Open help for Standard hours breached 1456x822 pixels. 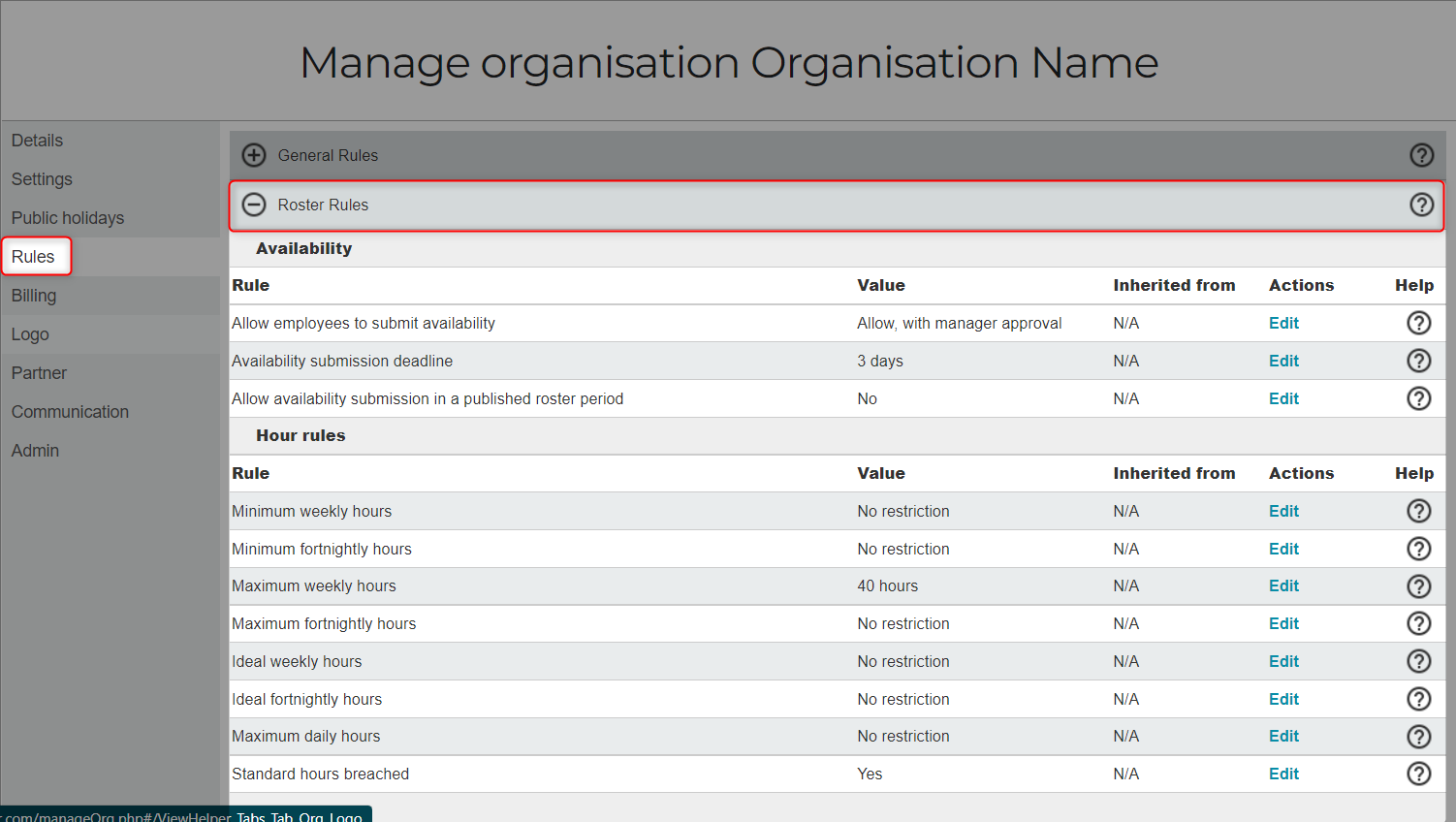click(x=1418, y=774)
